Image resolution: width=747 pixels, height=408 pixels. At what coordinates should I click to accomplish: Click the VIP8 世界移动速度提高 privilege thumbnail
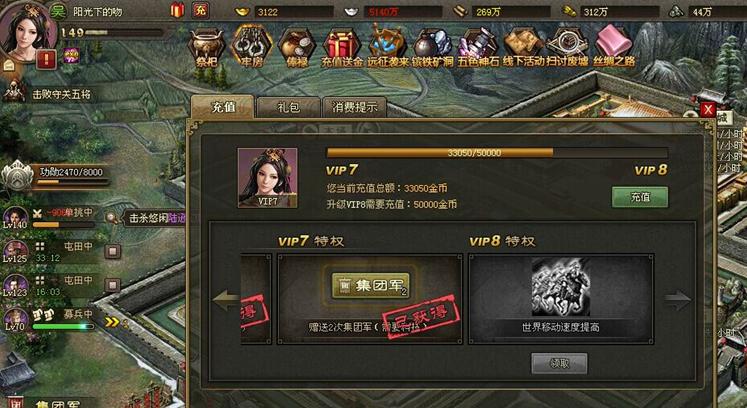[x=561, y=287]
